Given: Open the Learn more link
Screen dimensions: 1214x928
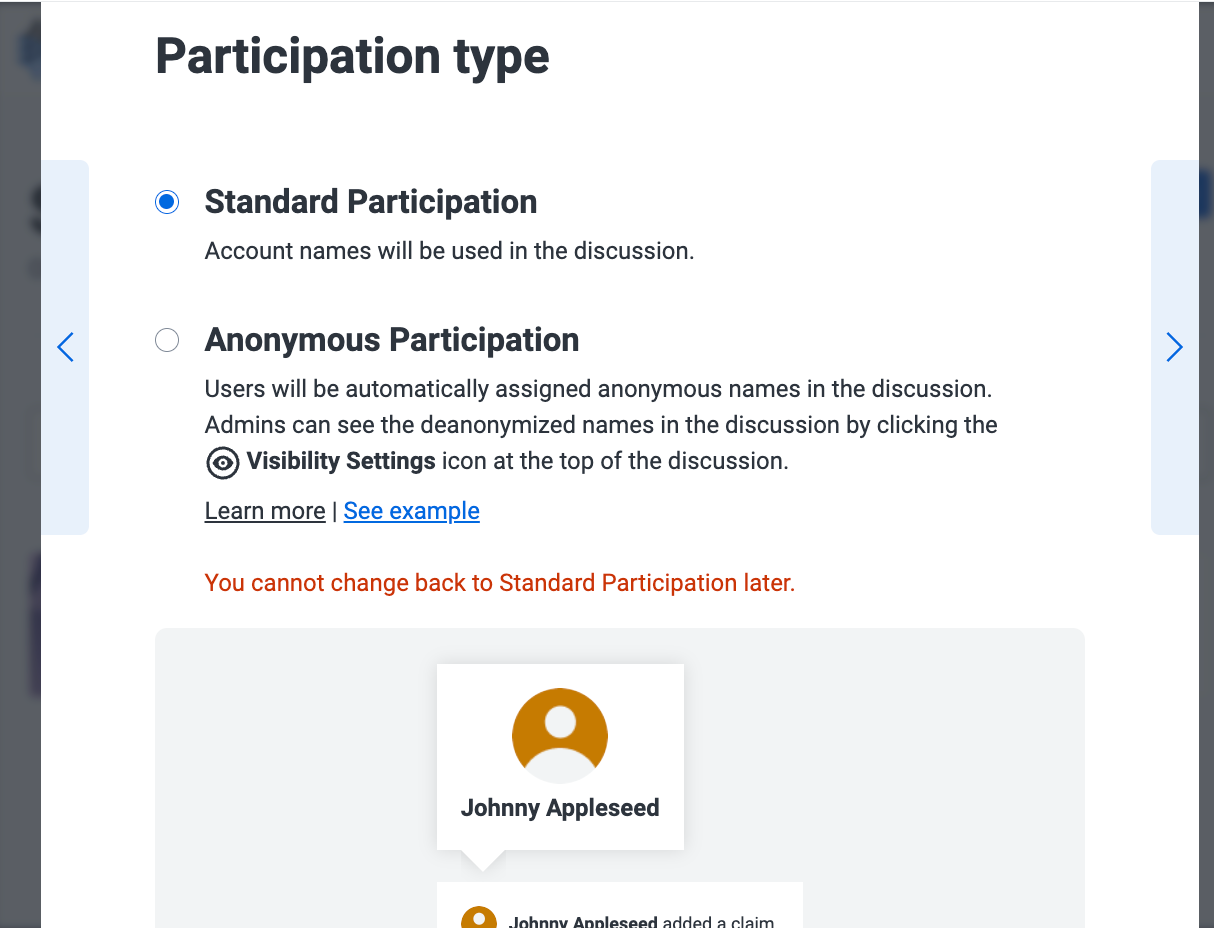Looking at the screenshot, I should point(265,511).
